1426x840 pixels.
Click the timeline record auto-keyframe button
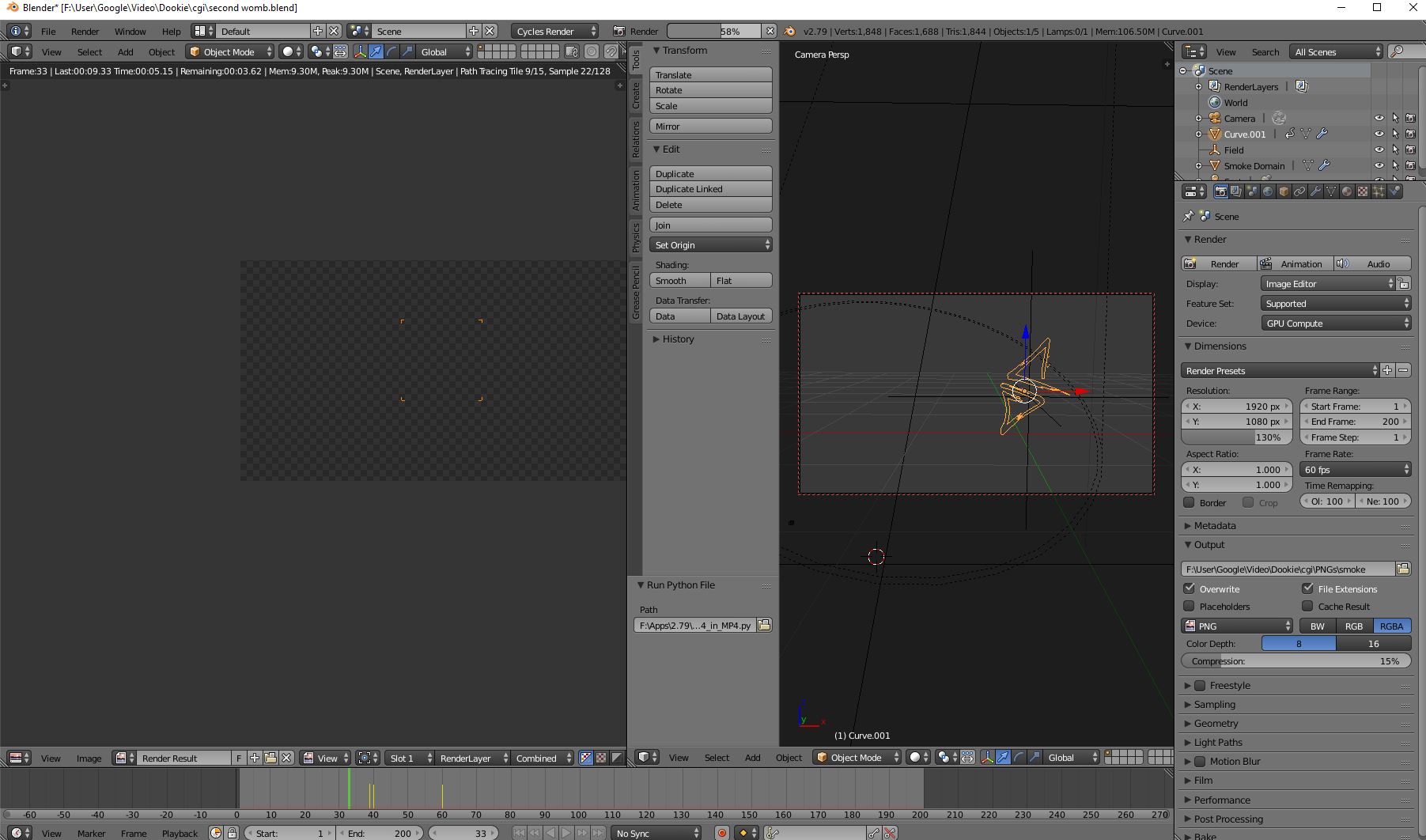721,833
